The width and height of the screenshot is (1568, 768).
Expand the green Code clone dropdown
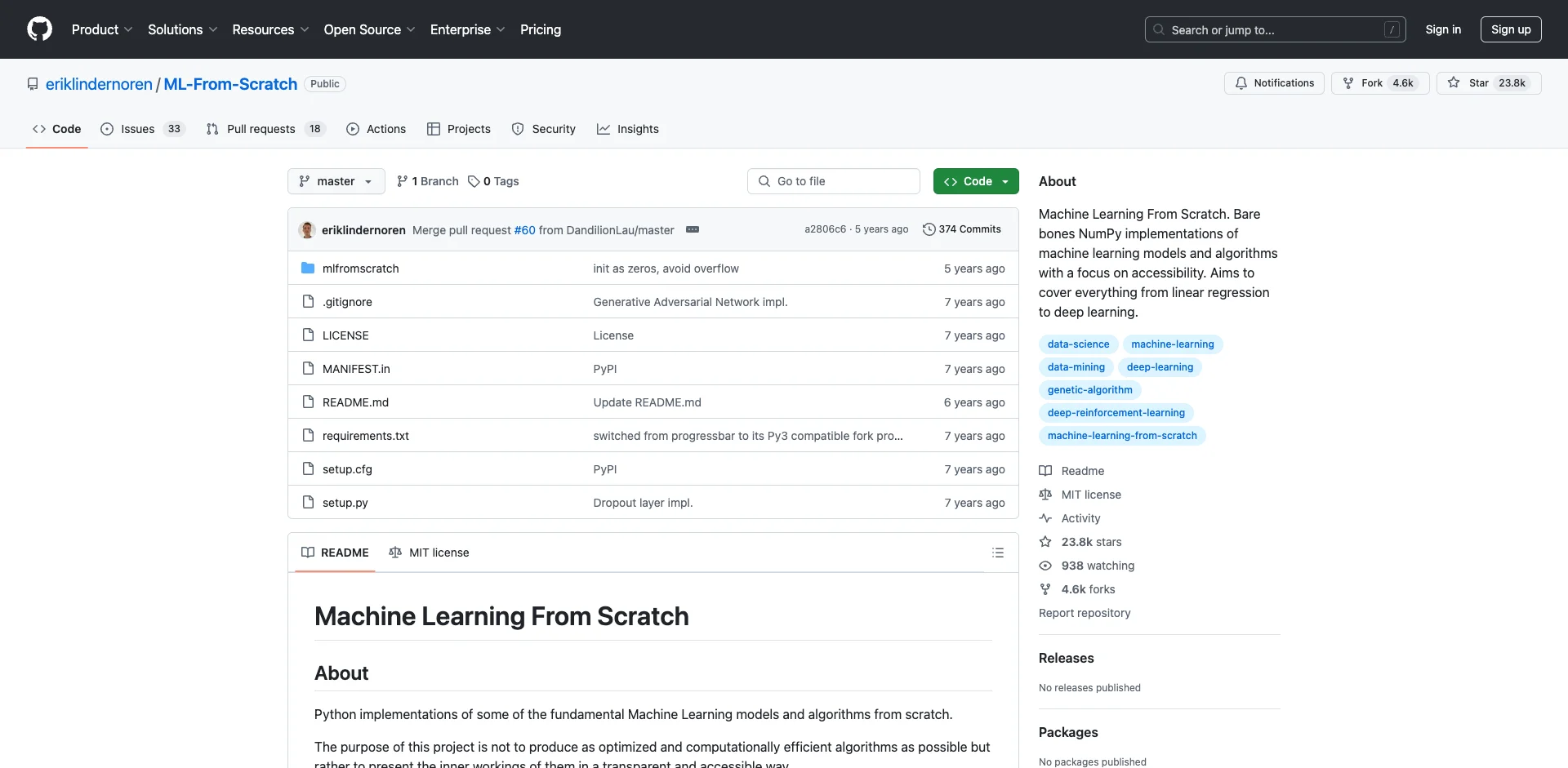(x=976, y=181)
